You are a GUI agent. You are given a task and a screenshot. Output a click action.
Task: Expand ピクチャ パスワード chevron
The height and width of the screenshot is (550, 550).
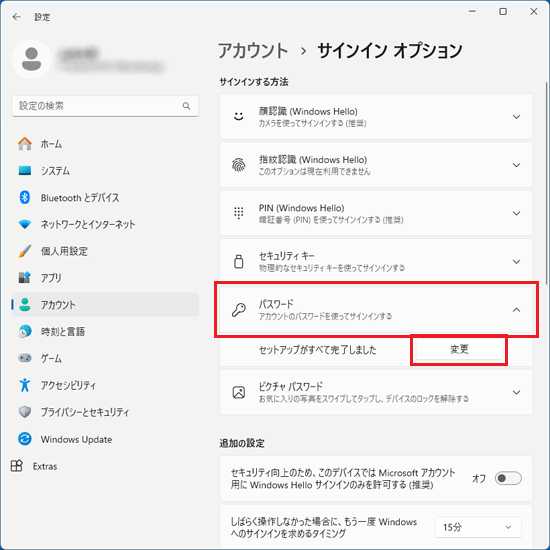(x=516, y=393)
